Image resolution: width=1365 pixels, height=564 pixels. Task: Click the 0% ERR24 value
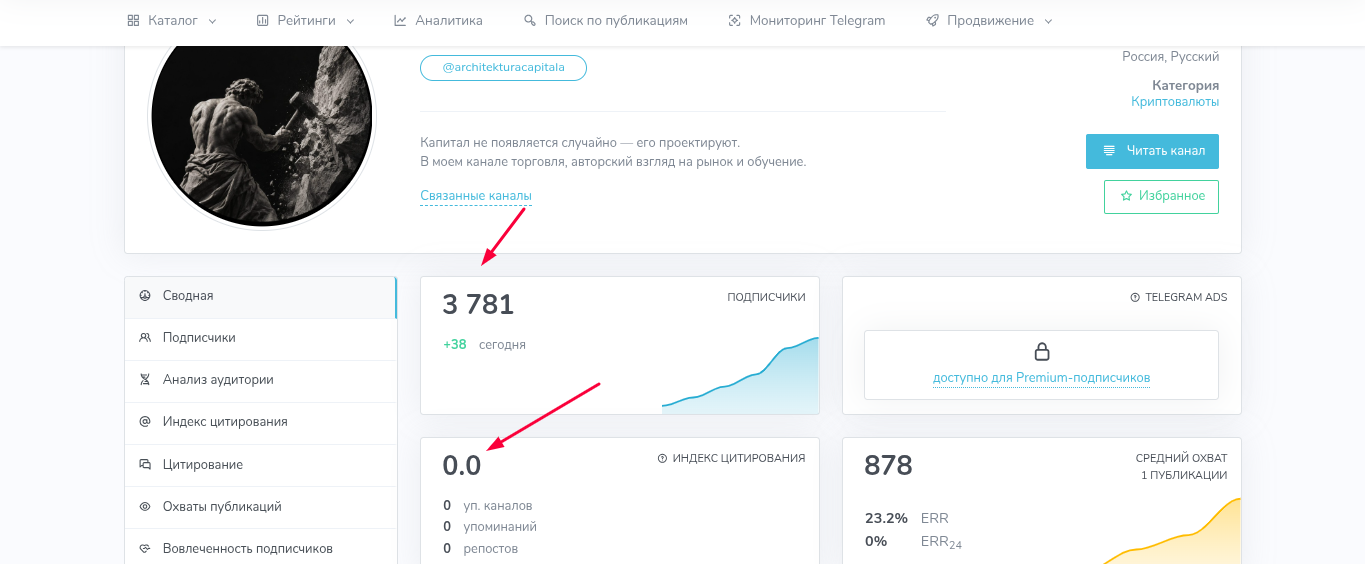pyautogui.click(x=876, y=541)
